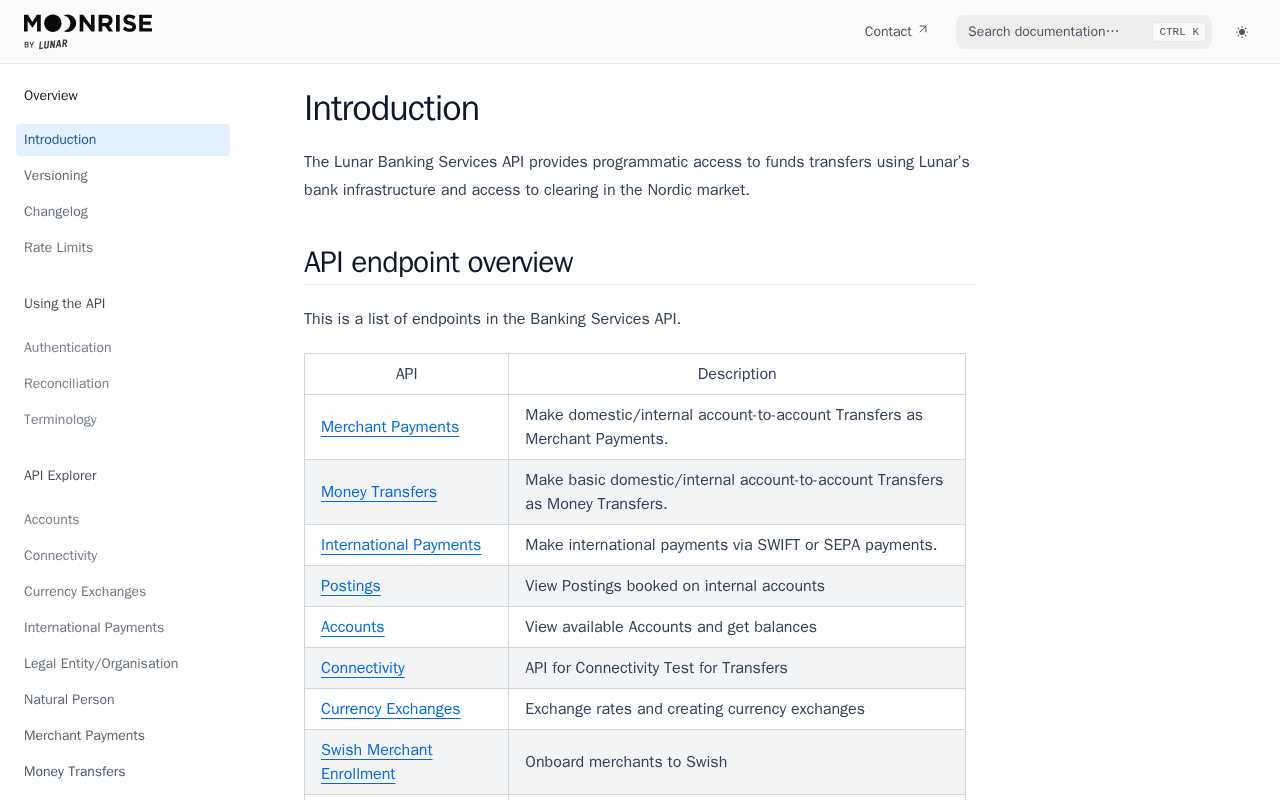Click the Postings link in table
The image size is (1280, 800).
click(351, 586)
